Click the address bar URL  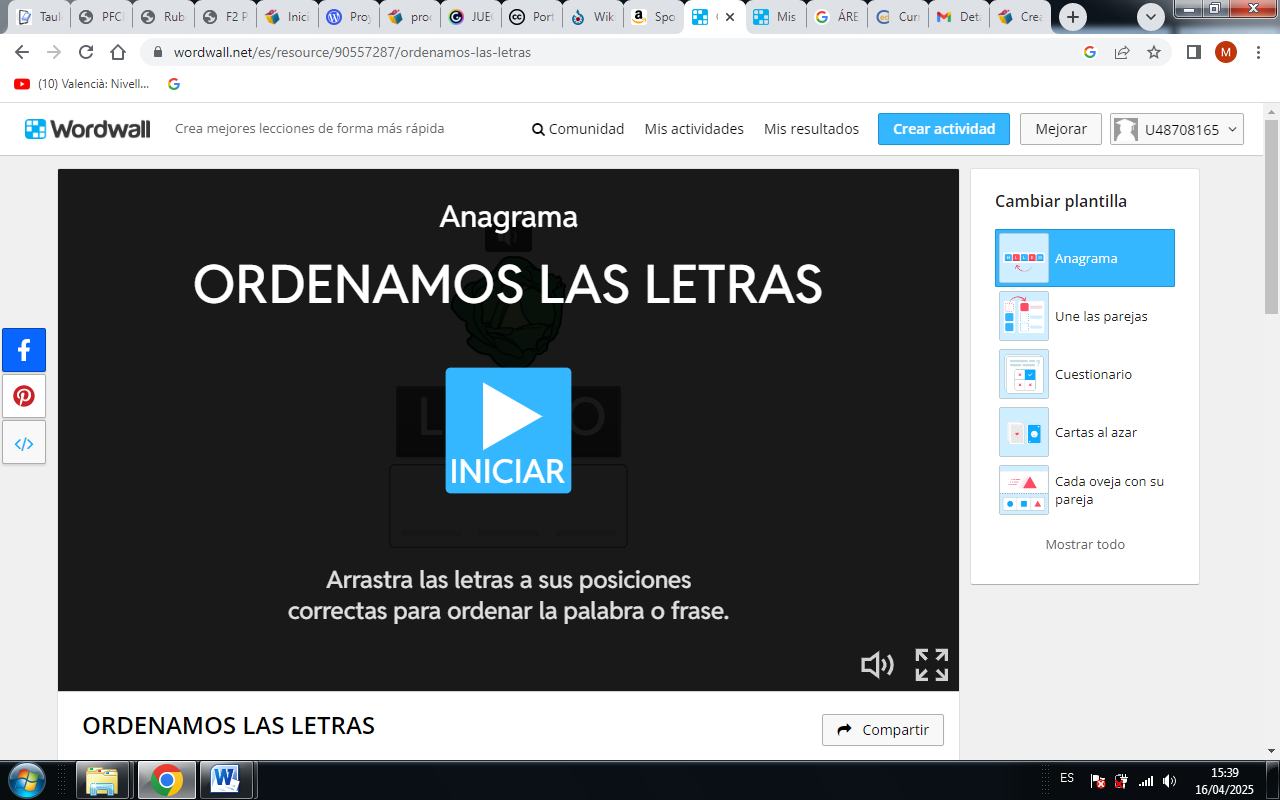352,52
